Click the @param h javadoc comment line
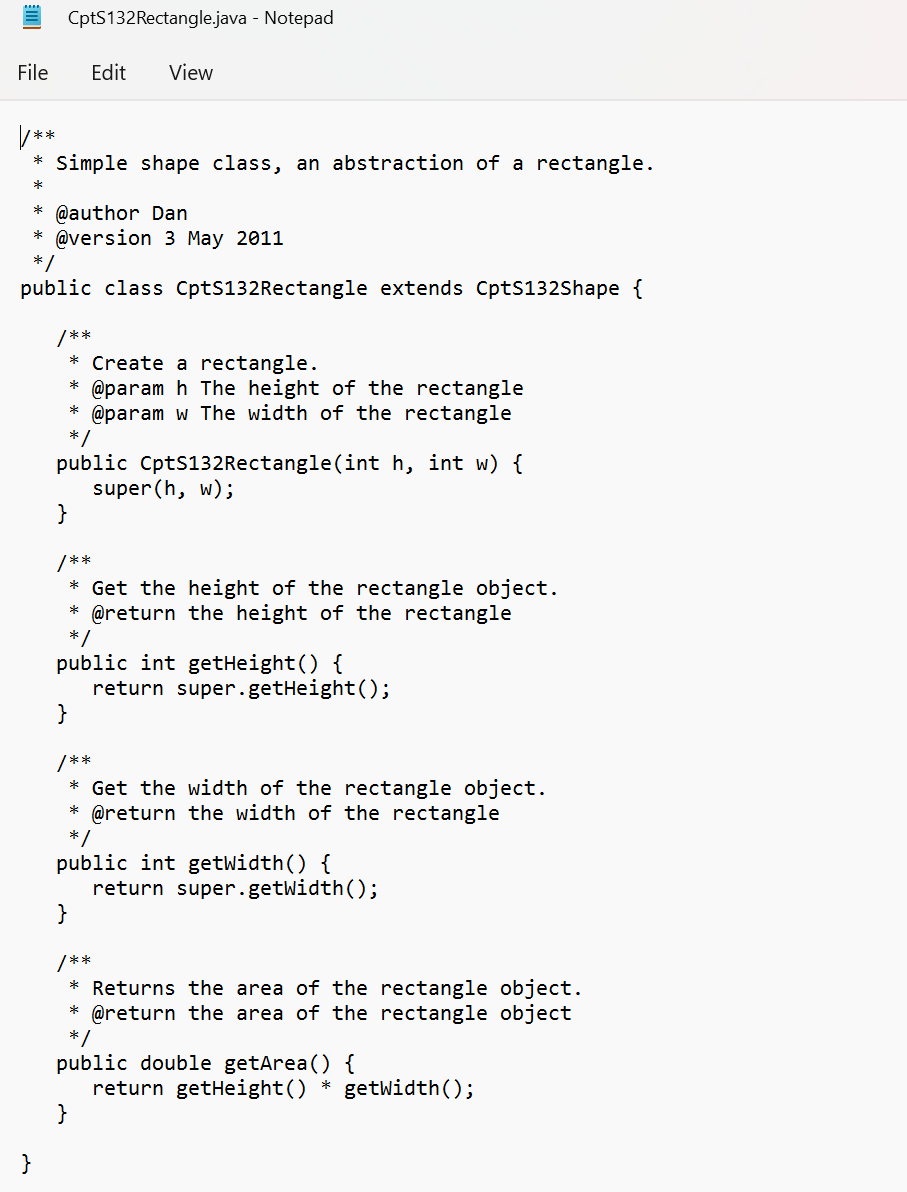 (x=297, y=387)
